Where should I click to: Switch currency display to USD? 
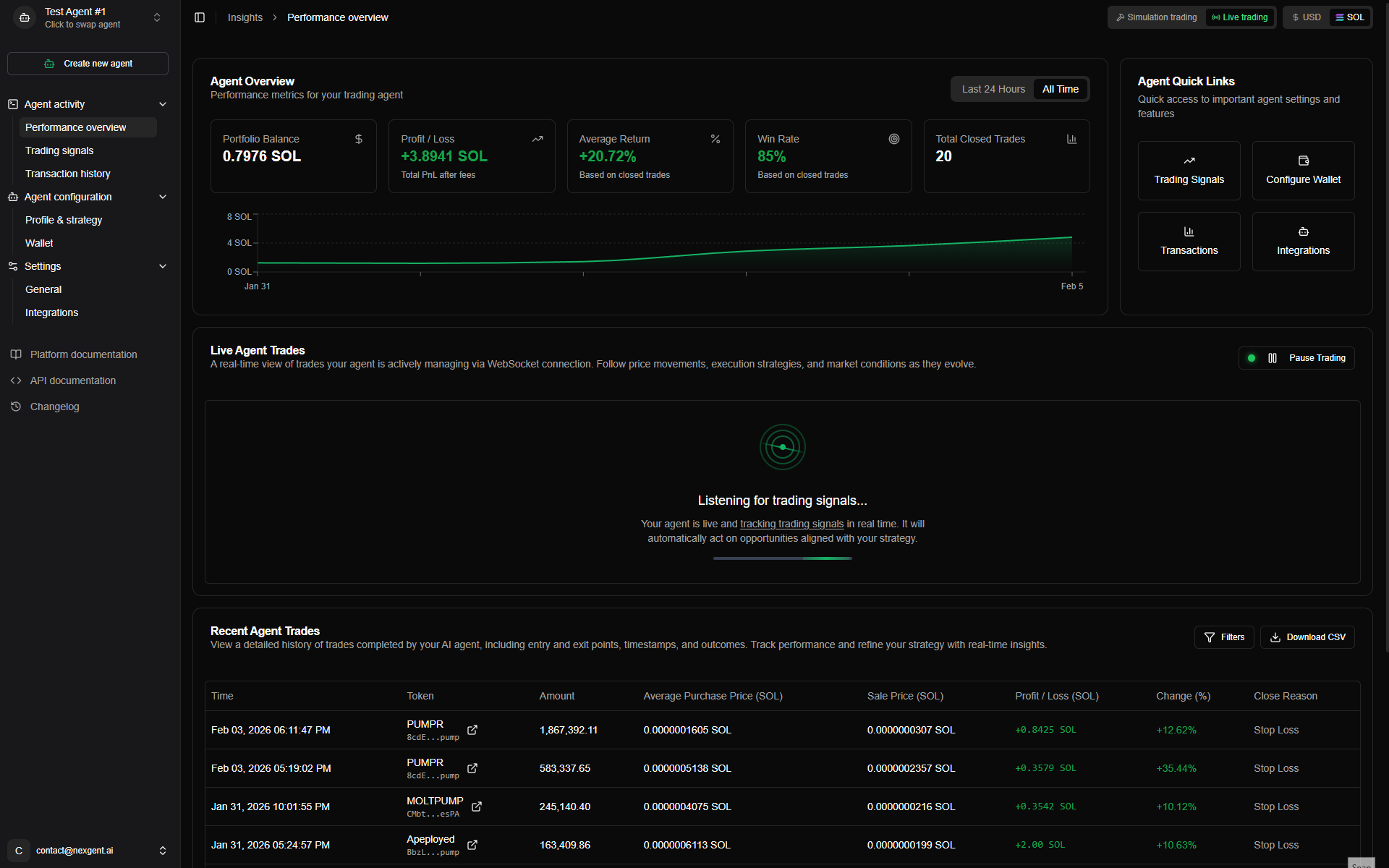coord(1305,17)
